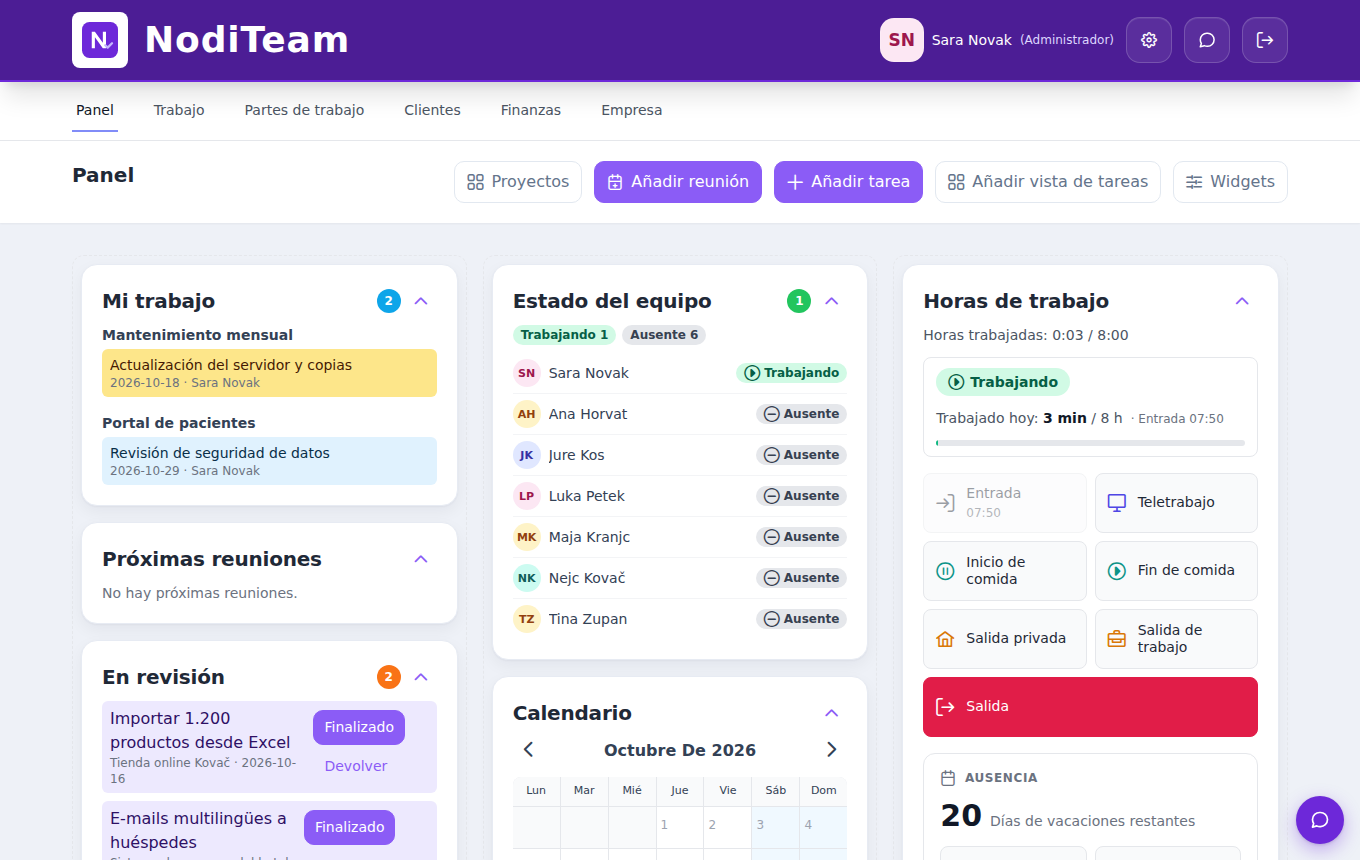Image resolution: width=1360 pixels, height=860 pixels.
Task: Click the Trabajando status badge in Horas
Action: [x=1003, y=382]
